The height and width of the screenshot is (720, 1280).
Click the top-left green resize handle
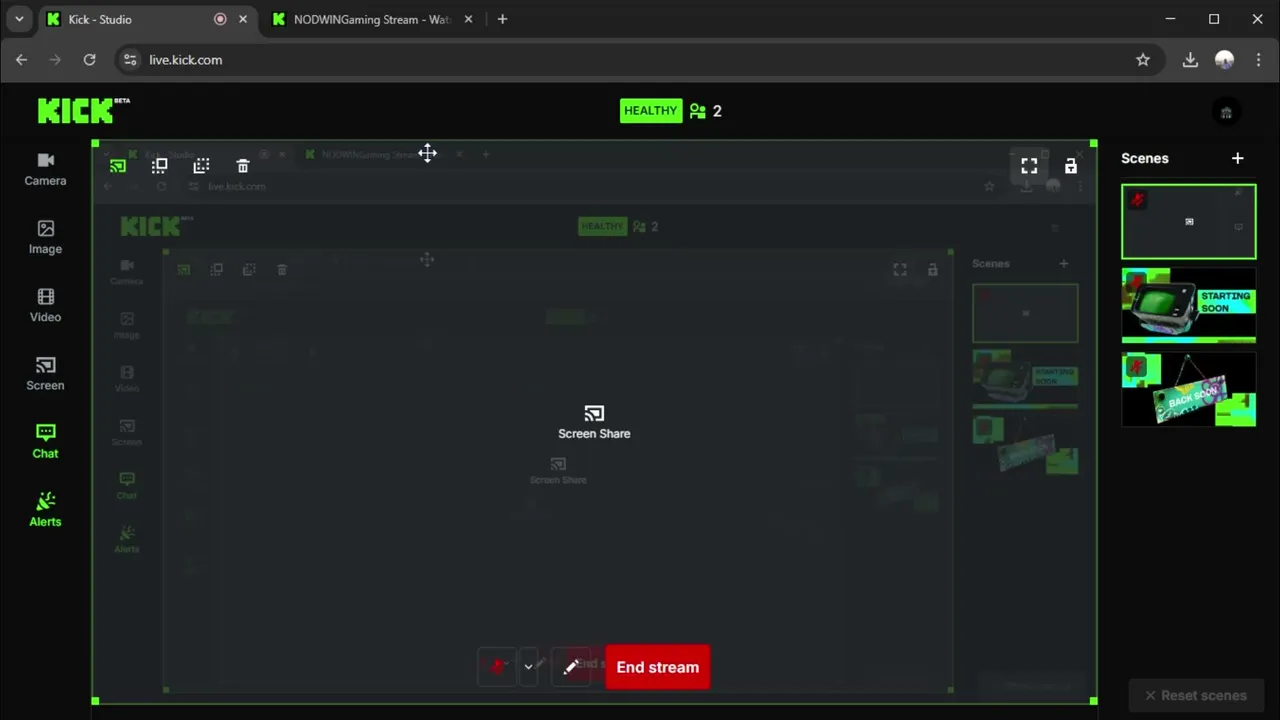[95, 144]
